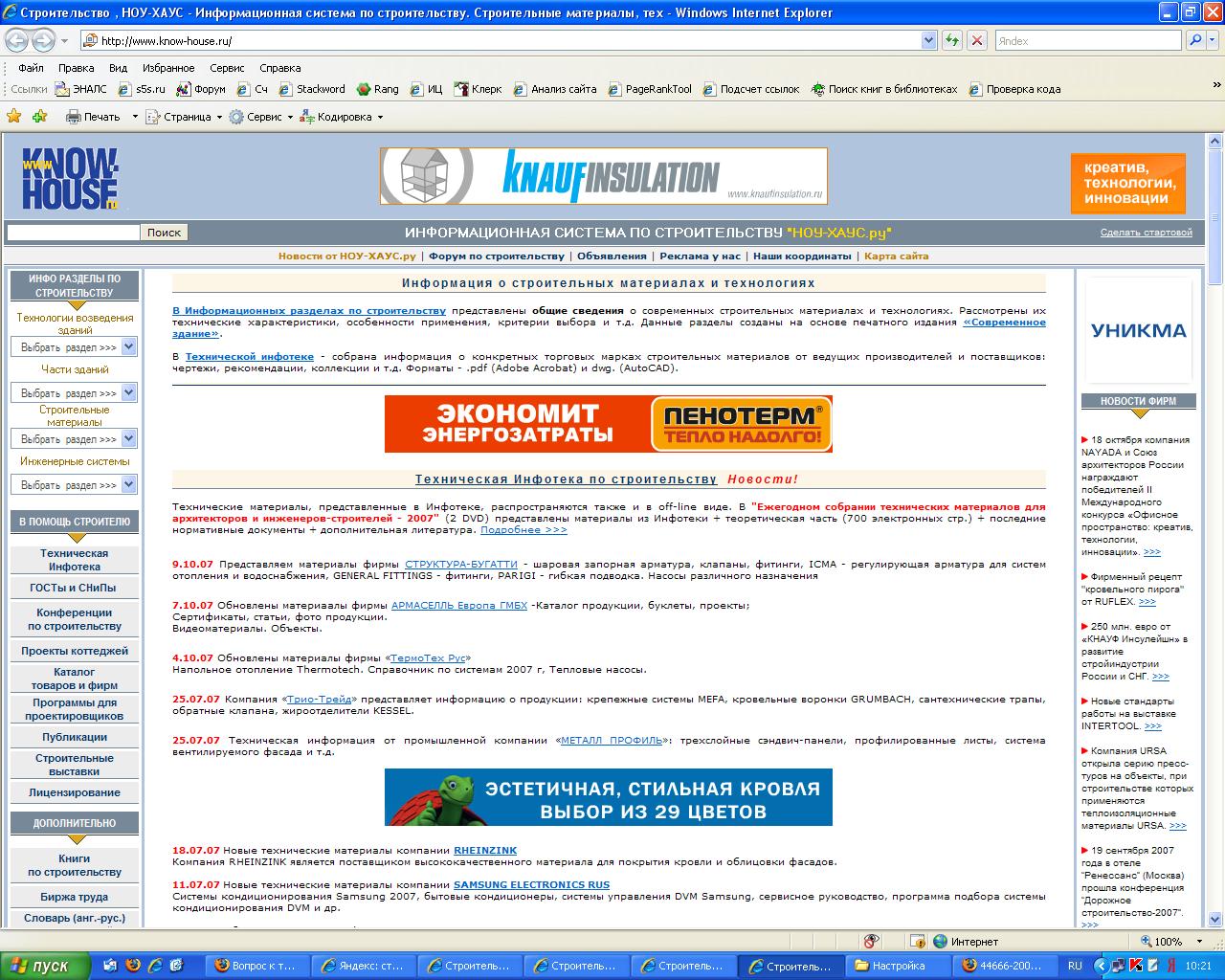This screenshot has height=980, width=1225.
Task: Open the Вид menu
Action: coord(118,68)
